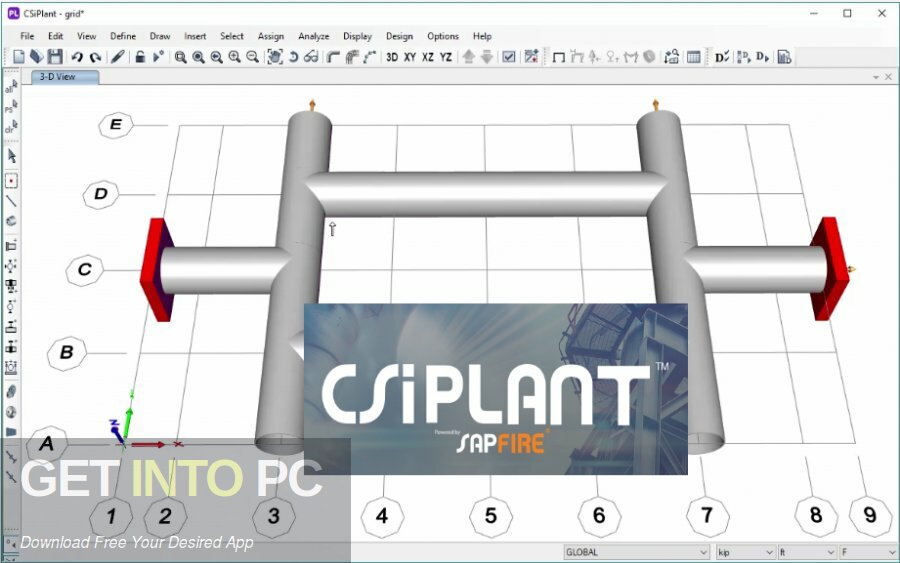Choose the pointer select tool in sidebar
This screenshot has width=900, height=563.
click(x=11, y=156)
